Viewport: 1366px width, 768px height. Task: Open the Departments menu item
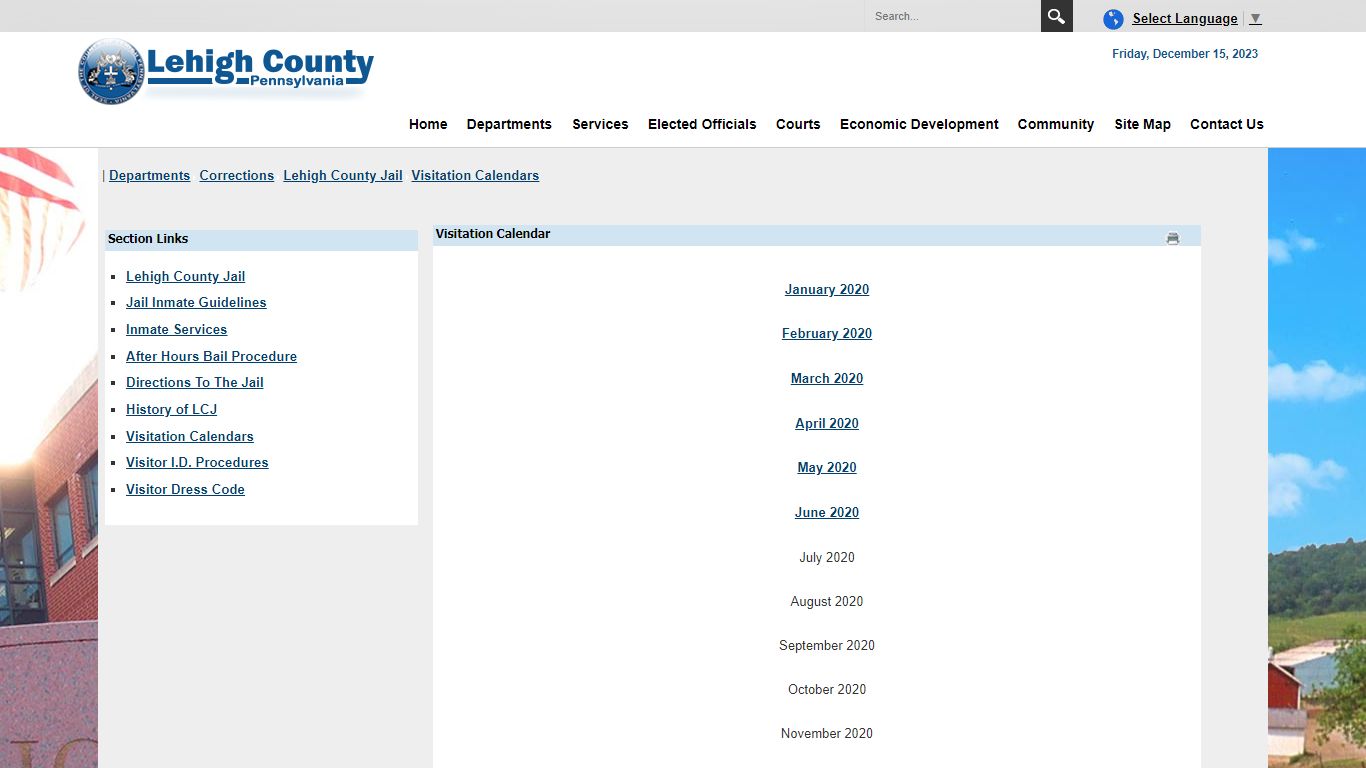pyautogui.click(x=509, y=124)
